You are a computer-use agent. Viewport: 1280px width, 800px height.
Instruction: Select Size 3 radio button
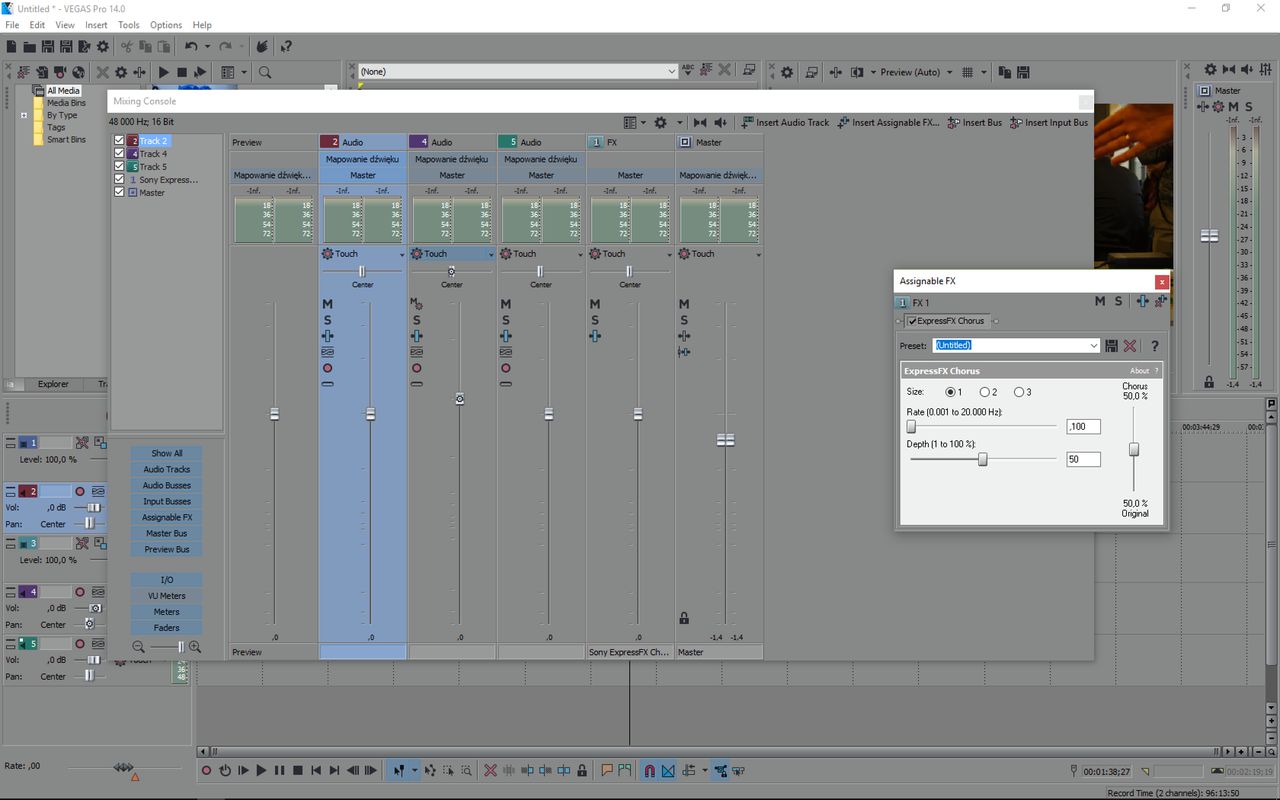pos(1019,392)
